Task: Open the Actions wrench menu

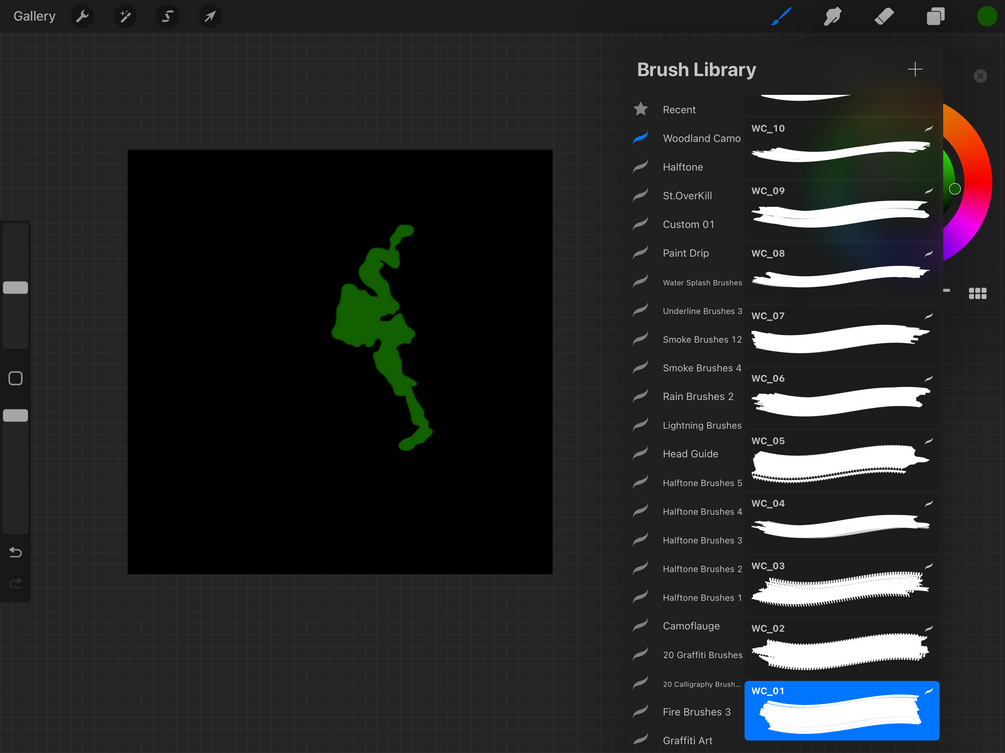Action: [x=82, y=16]
